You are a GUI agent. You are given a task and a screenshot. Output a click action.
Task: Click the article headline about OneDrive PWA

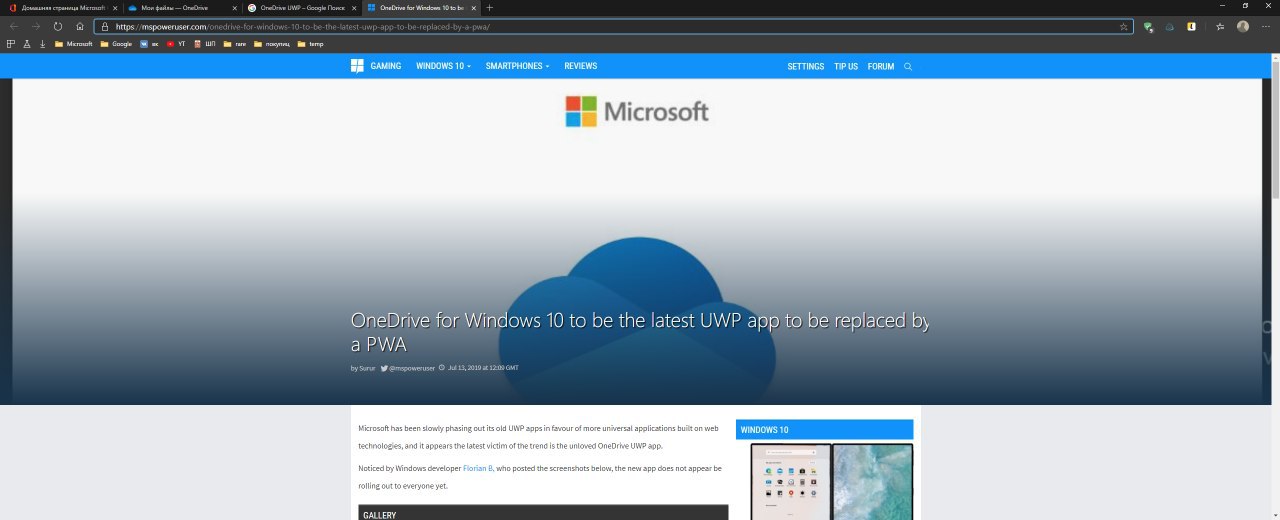pyautogui.click(x=640, y=332)
